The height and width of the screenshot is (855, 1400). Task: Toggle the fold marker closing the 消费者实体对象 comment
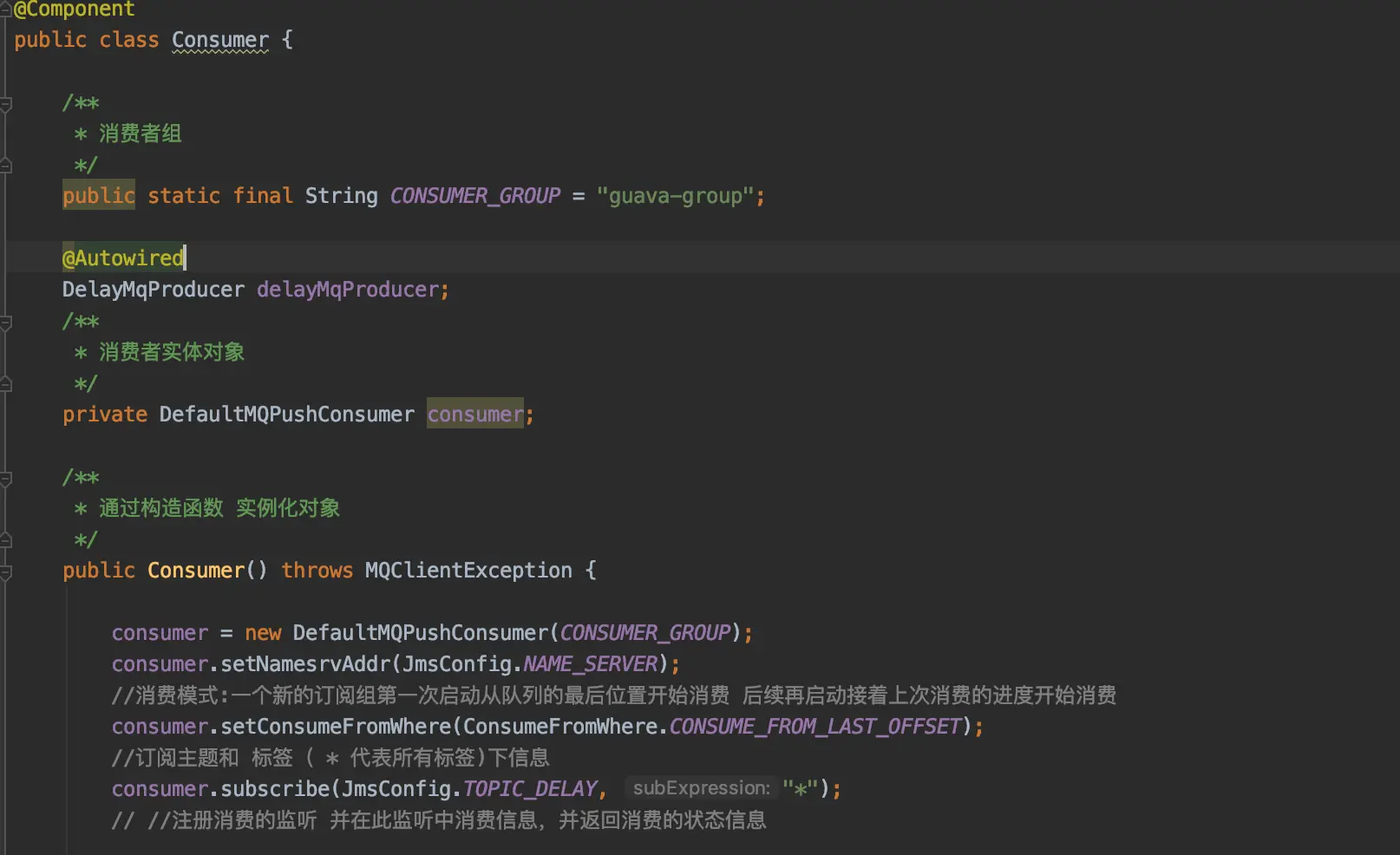tap(5, 383)
